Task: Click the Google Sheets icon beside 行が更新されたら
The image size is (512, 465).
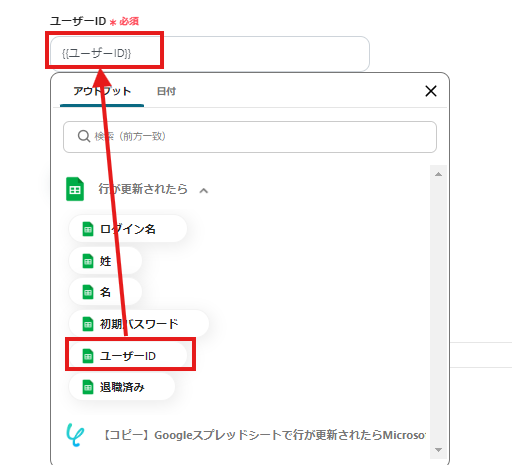Action: point(75,189)
